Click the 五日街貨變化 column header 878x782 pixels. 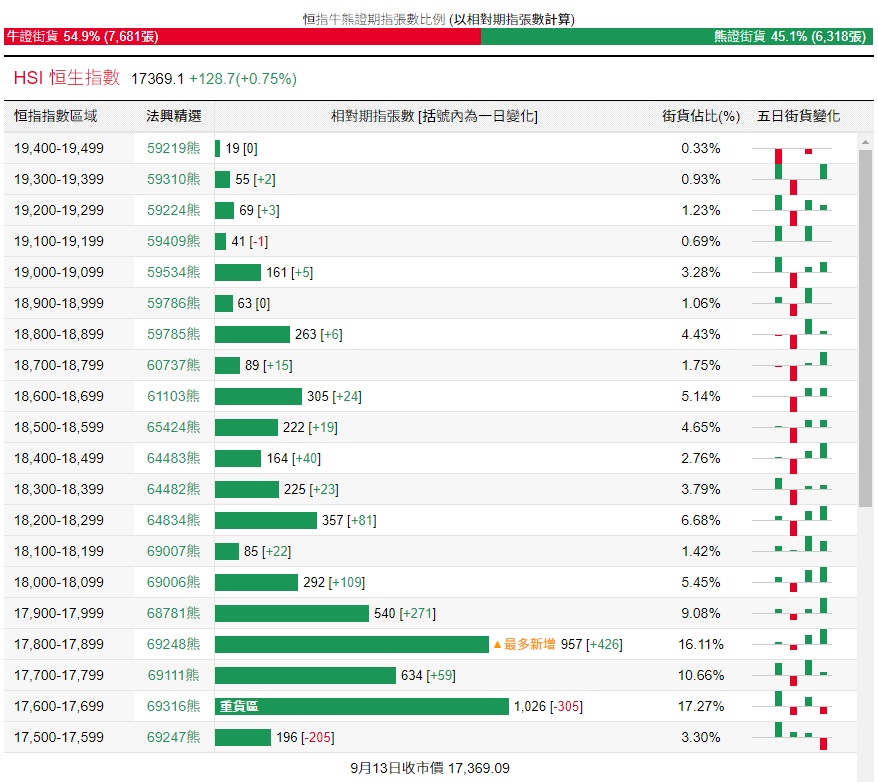(798, 116)
